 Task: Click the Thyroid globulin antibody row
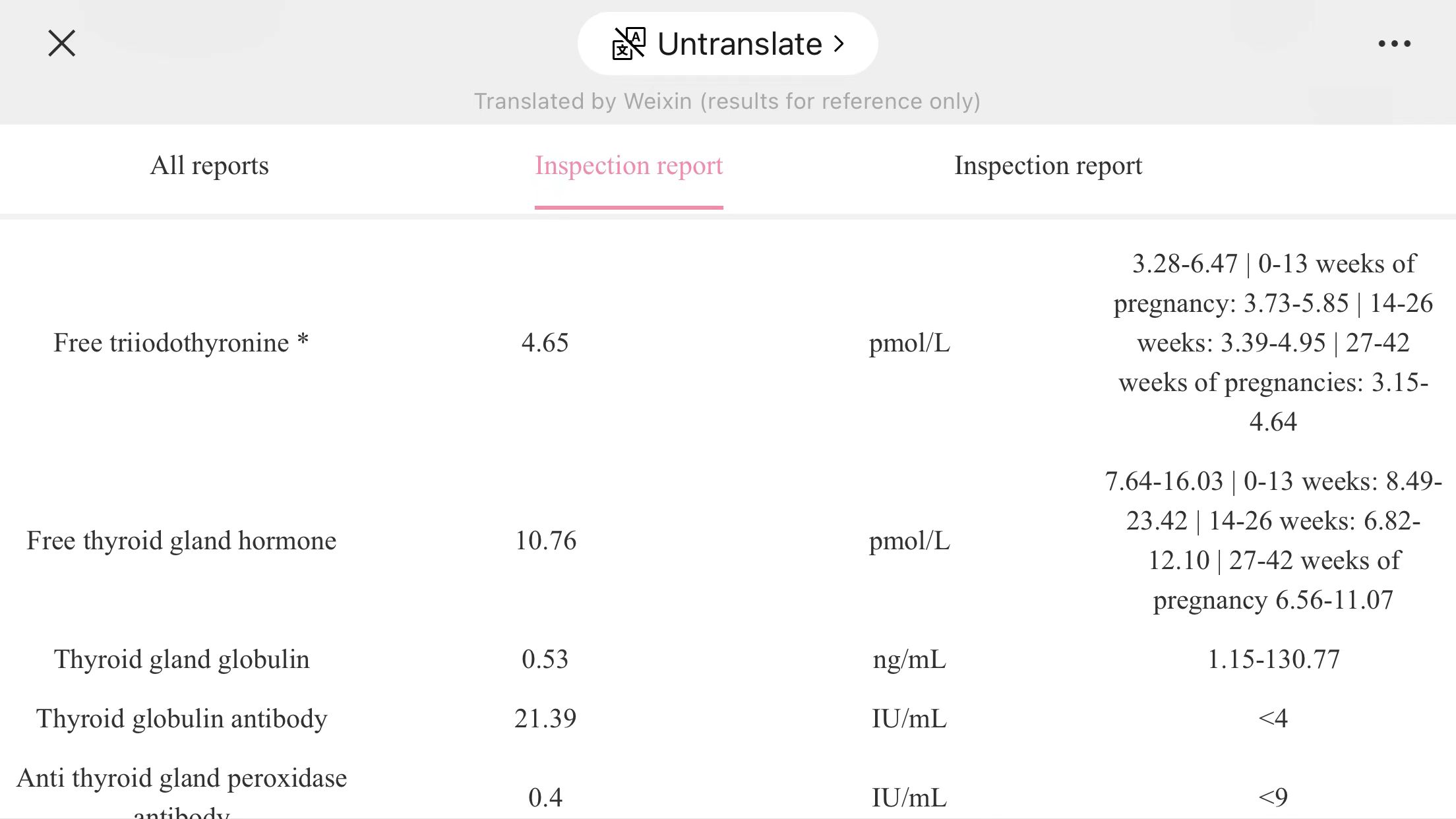[x=181, y=719]
